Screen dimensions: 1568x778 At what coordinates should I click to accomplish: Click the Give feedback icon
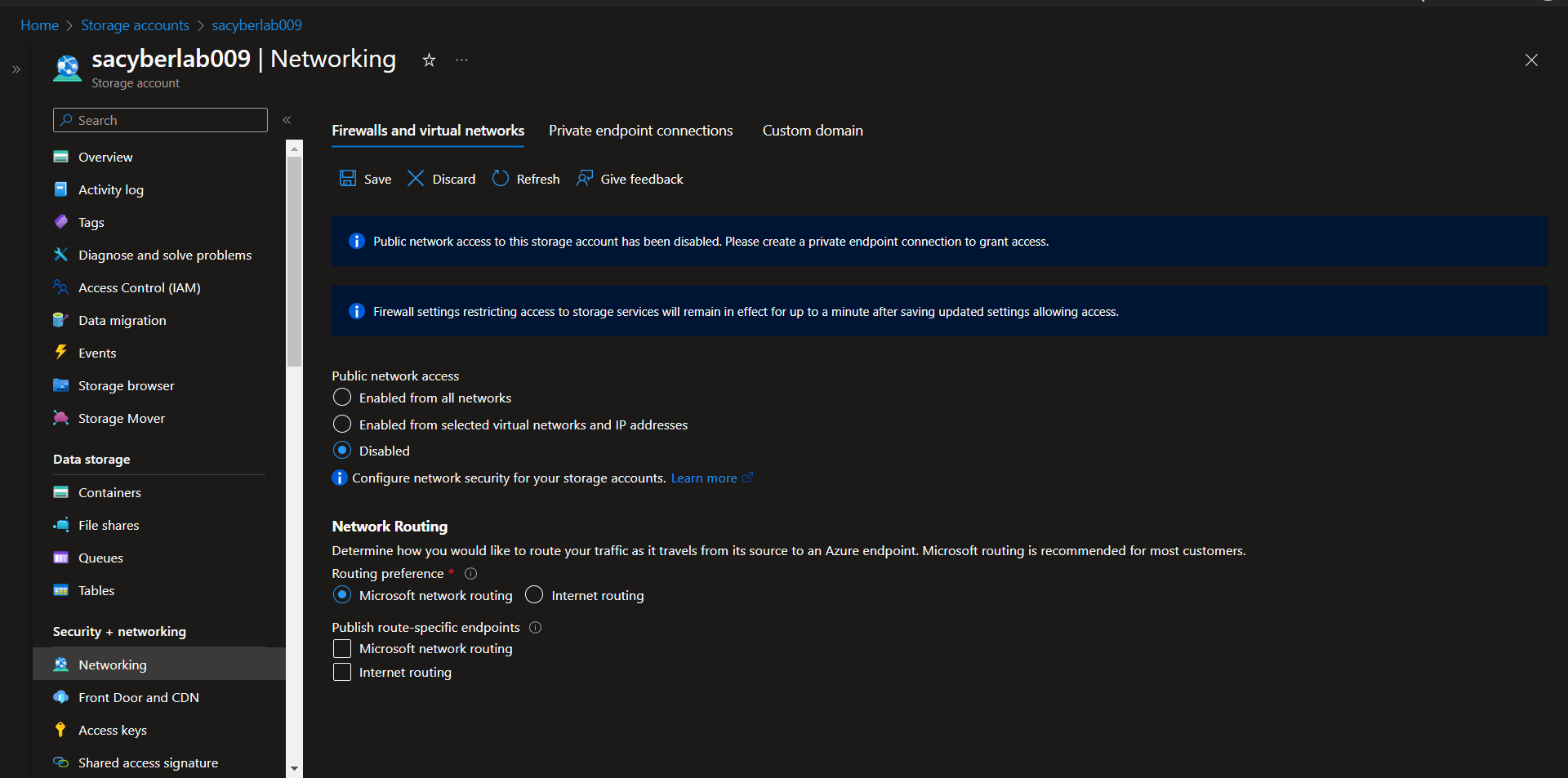point(585,178)
